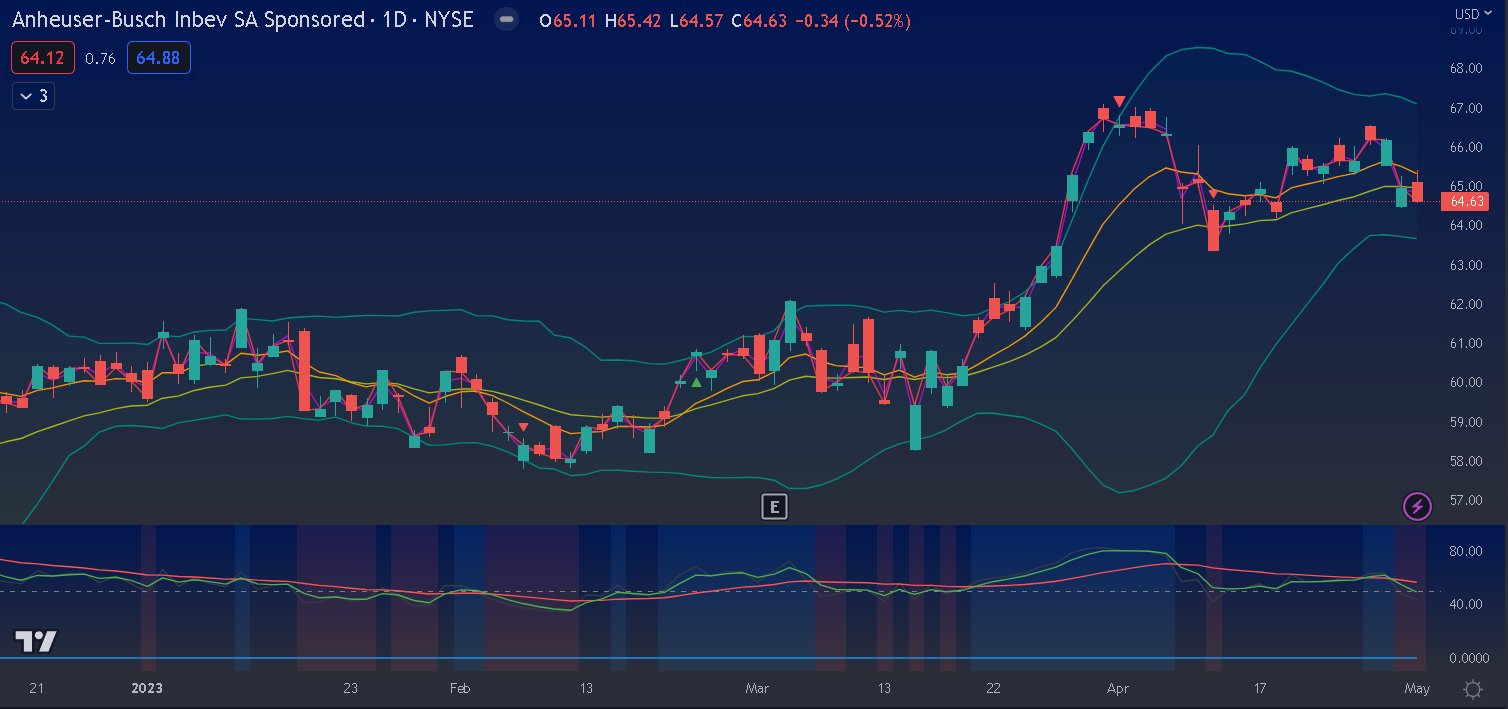Click the 66.00 price axis label

pyautogui.click(x=1466, y=147)
